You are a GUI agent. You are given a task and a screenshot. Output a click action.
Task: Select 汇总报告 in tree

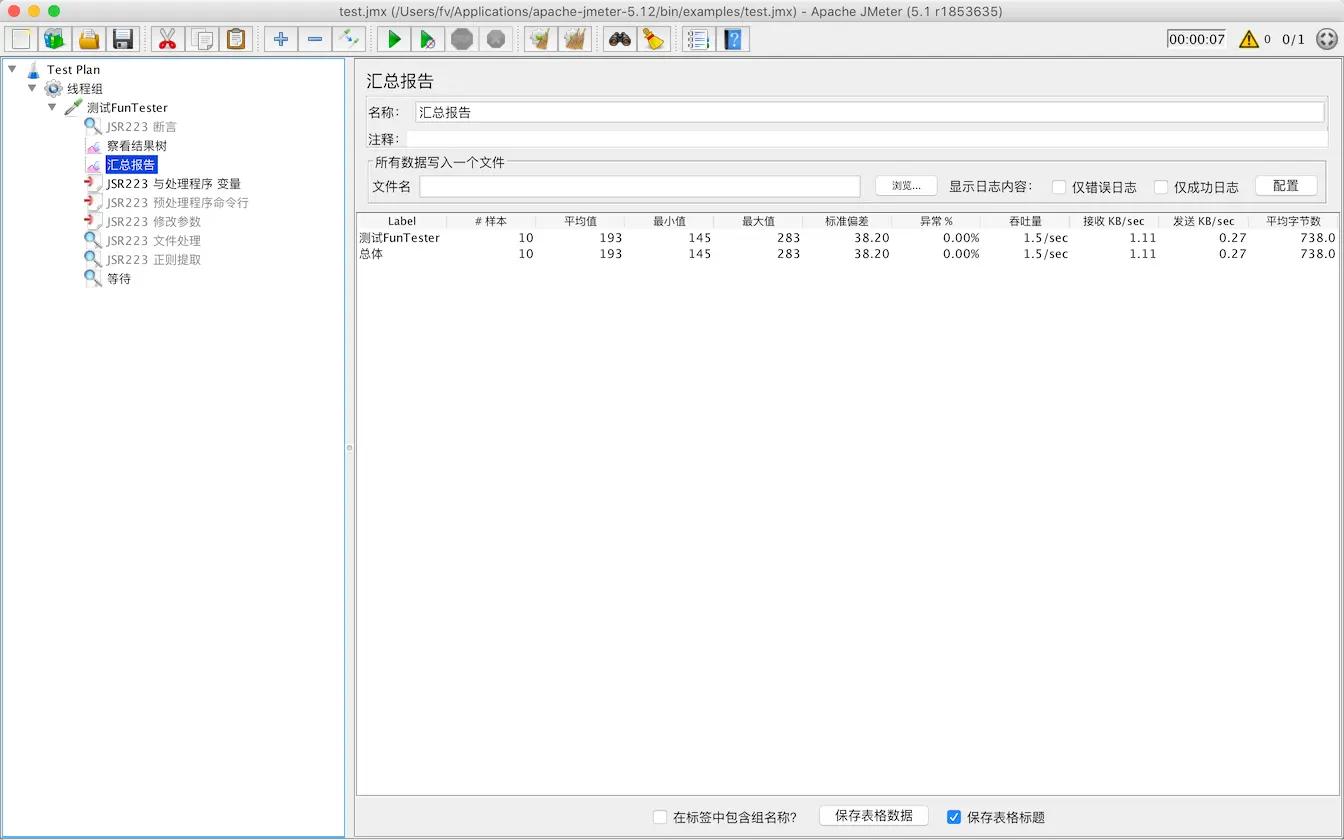click(131, 165)
